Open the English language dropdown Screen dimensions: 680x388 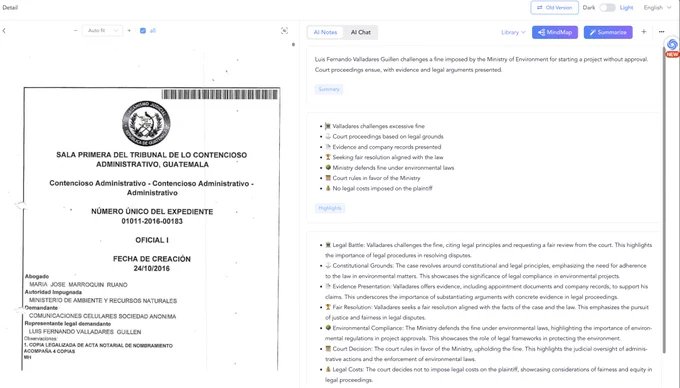pos(657,8)
